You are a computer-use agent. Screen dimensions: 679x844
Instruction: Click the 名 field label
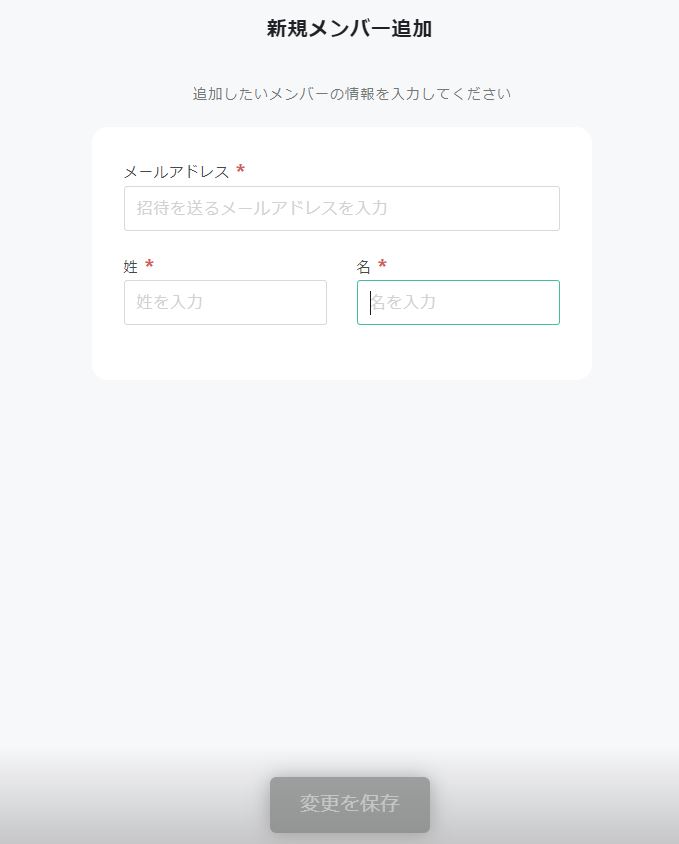[363, 267]
